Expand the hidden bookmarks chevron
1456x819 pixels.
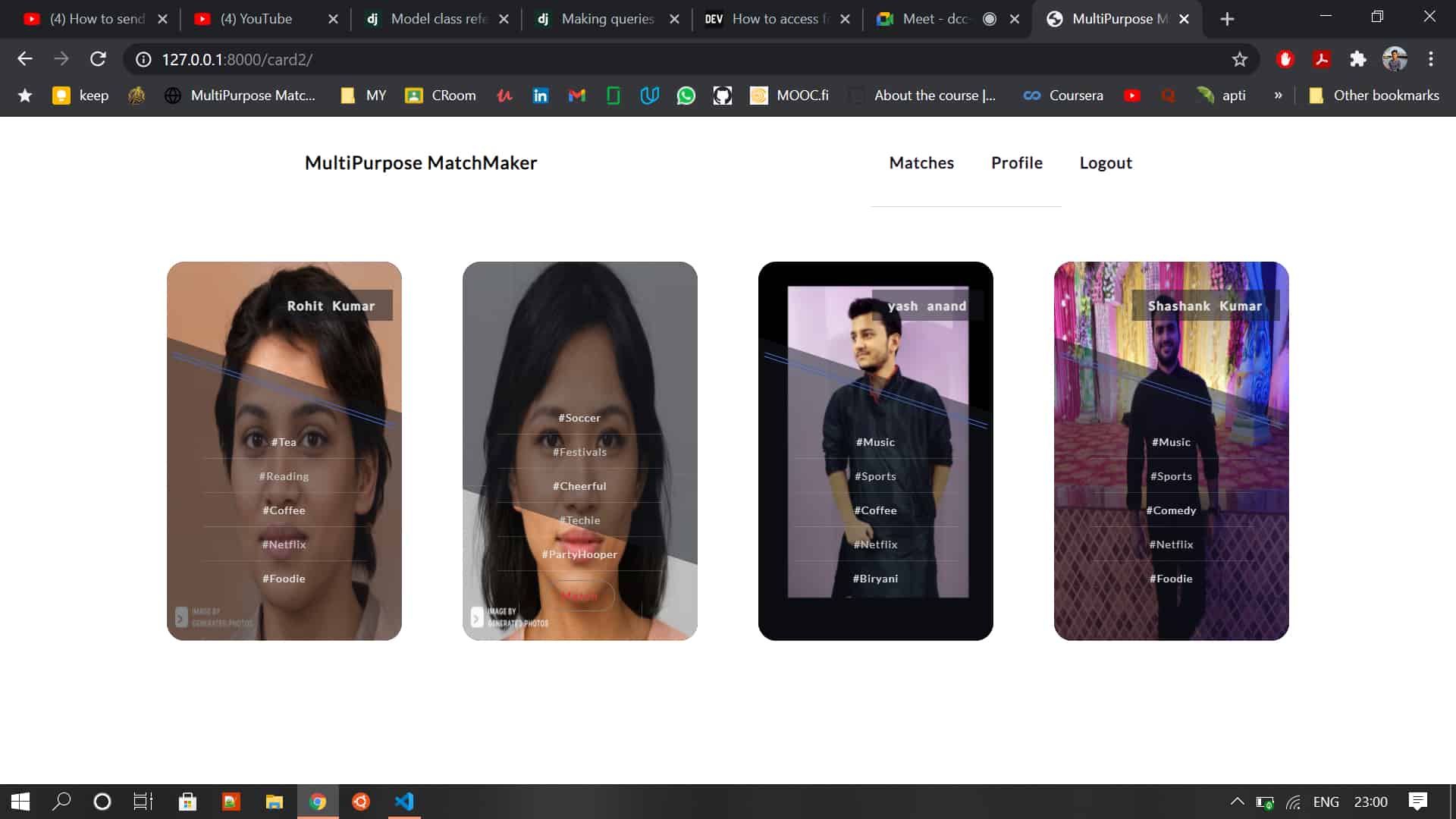pos(1278,96)
